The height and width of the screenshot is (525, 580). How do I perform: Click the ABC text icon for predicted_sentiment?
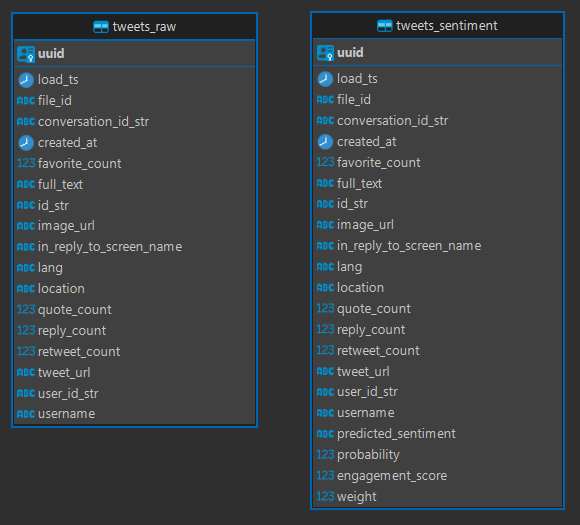pyautogui.click(x=325, y=434)
